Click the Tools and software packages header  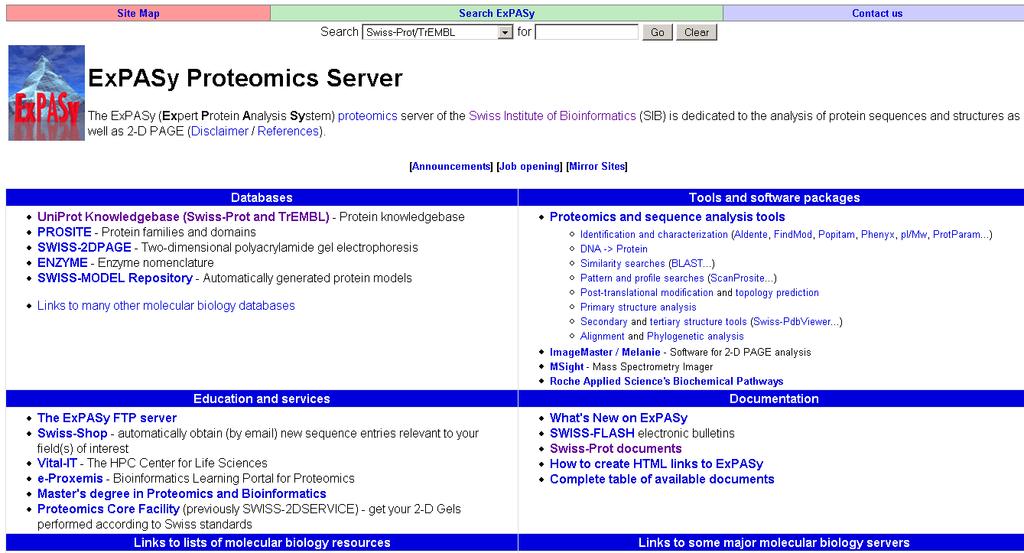click(x=773, y=197)
